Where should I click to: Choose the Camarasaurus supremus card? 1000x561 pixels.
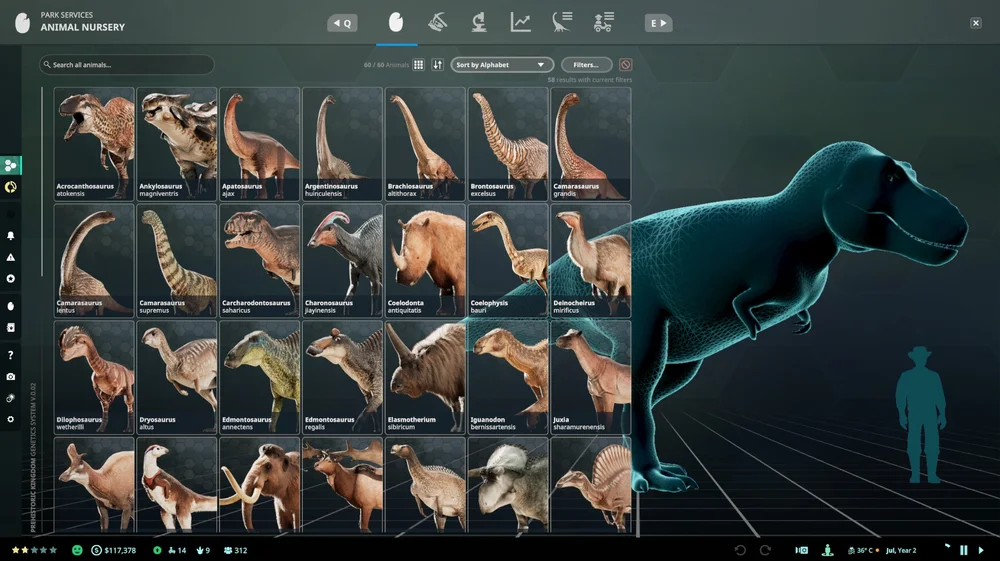click(177, 261)
